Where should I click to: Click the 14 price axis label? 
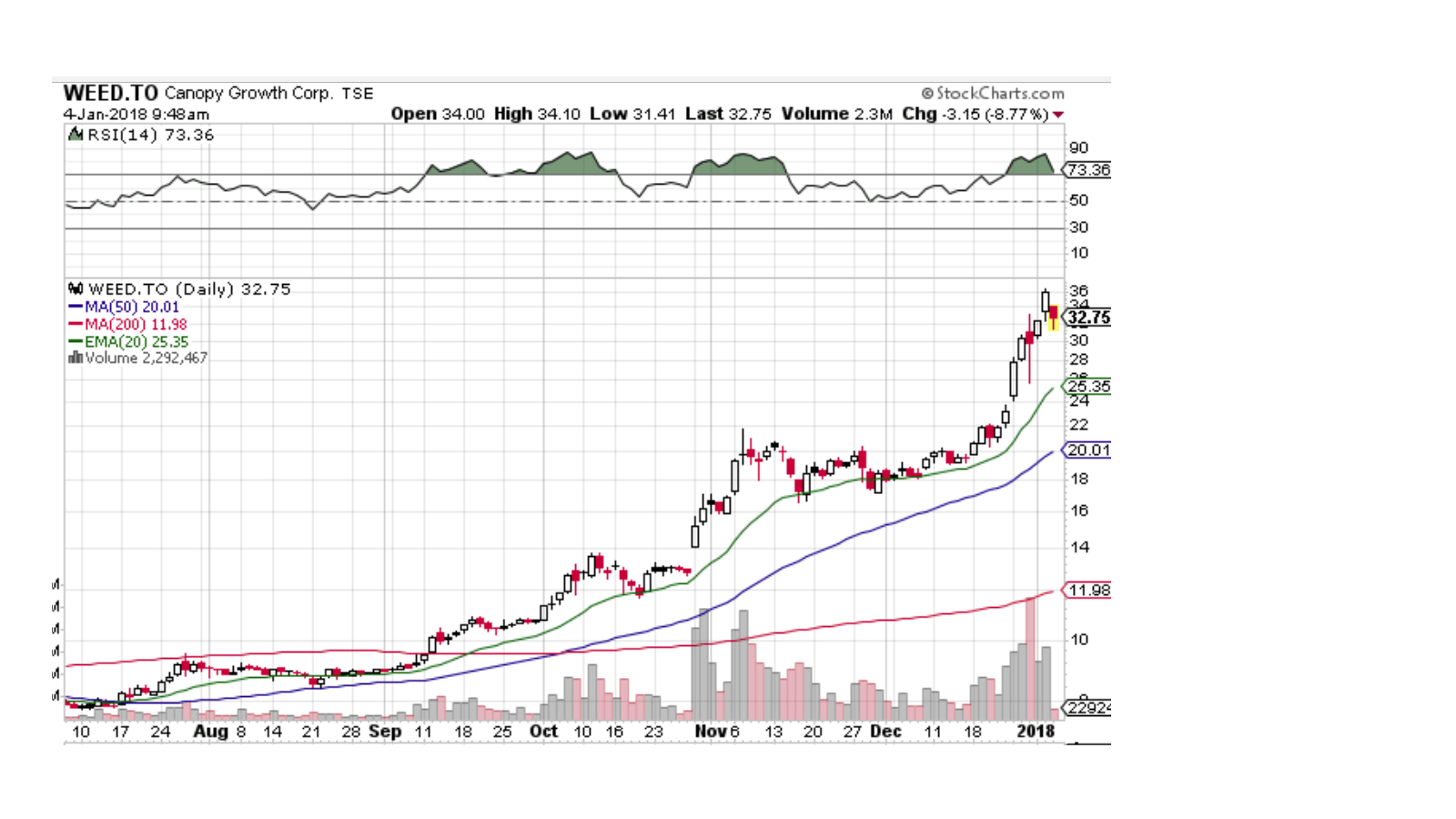(1078, 548)
